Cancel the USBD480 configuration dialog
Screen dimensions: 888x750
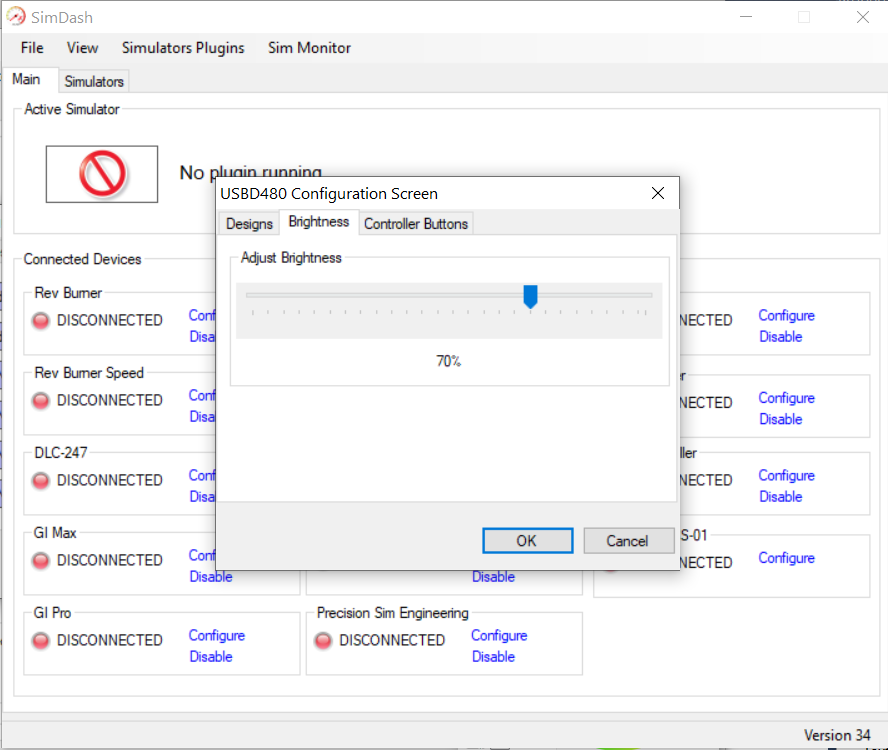(627, 541)
